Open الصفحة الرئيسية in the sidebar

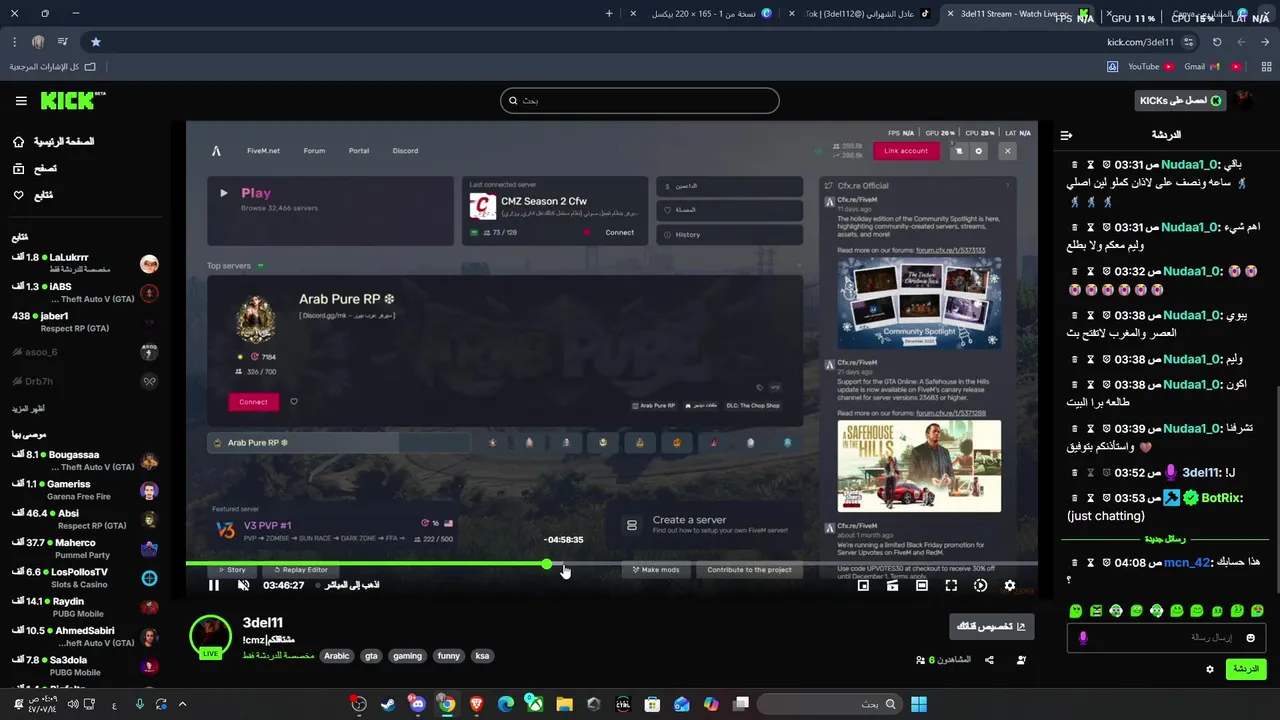click(x=53, y=142)
